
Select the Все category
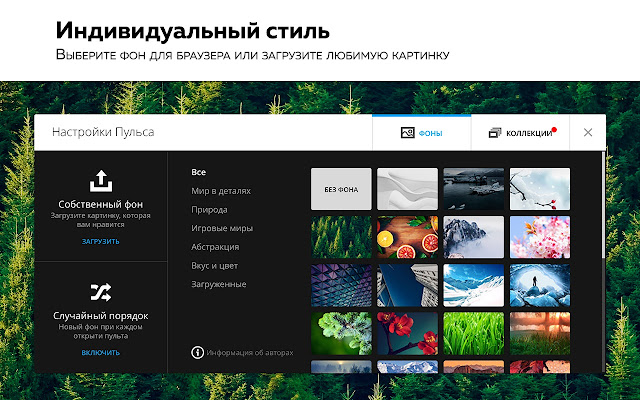pos(198,172)
